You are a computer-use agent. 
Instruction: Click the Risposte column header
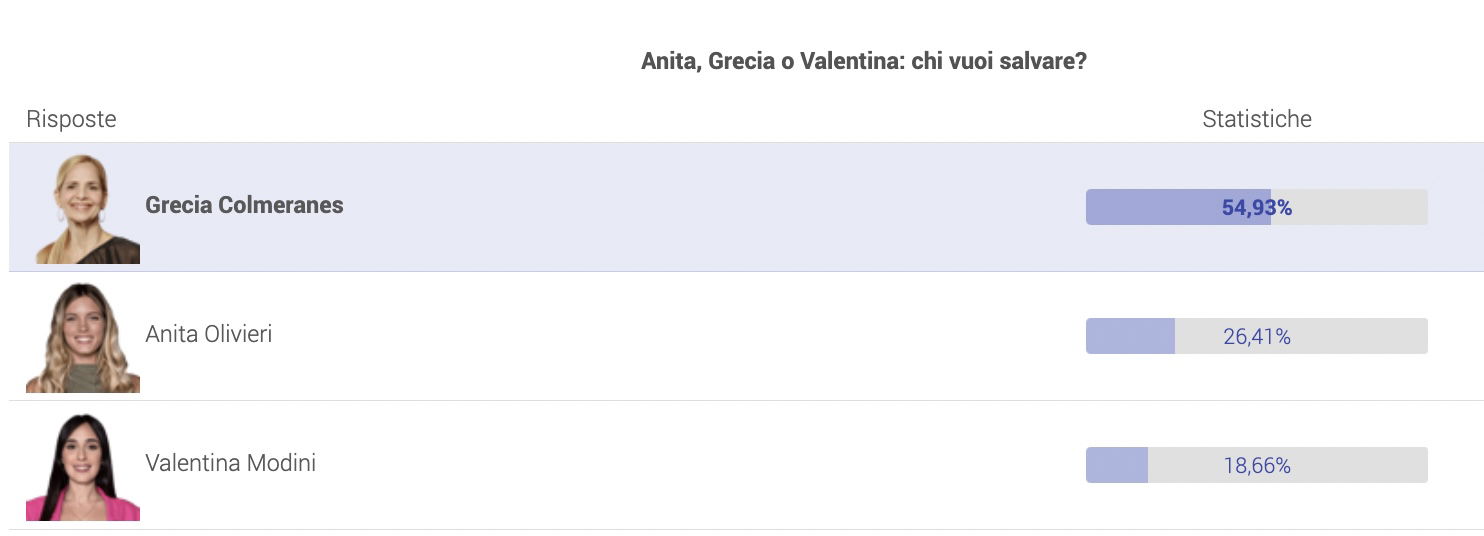click(71, 119)
